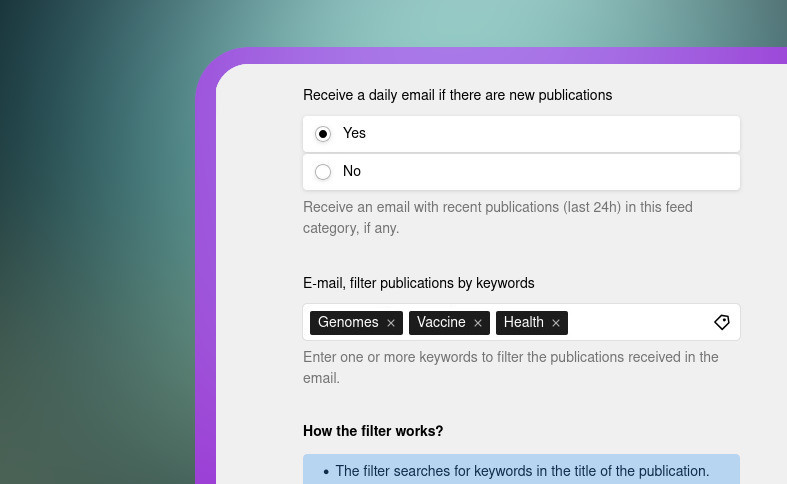Select the No radio button

[323, 172]
